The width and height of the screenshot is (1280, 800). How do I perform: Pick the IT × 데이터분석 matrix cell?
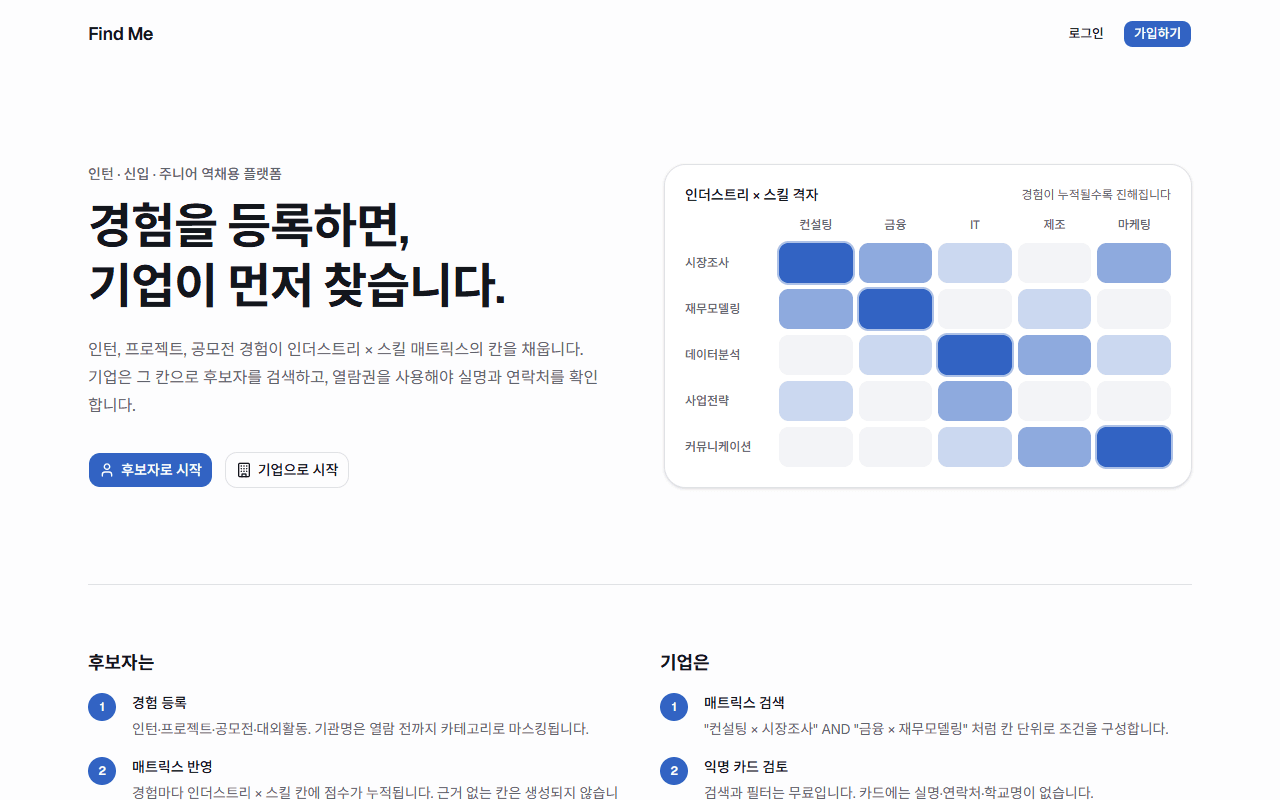click(975, 355)
